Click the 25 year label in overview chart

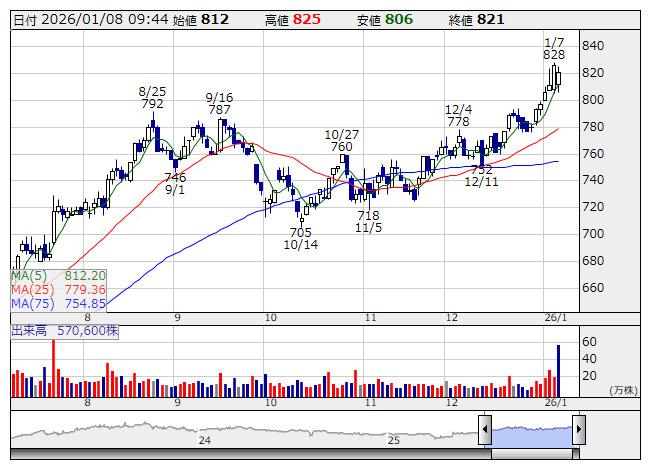pyautogui.click(x=394, y=440)
